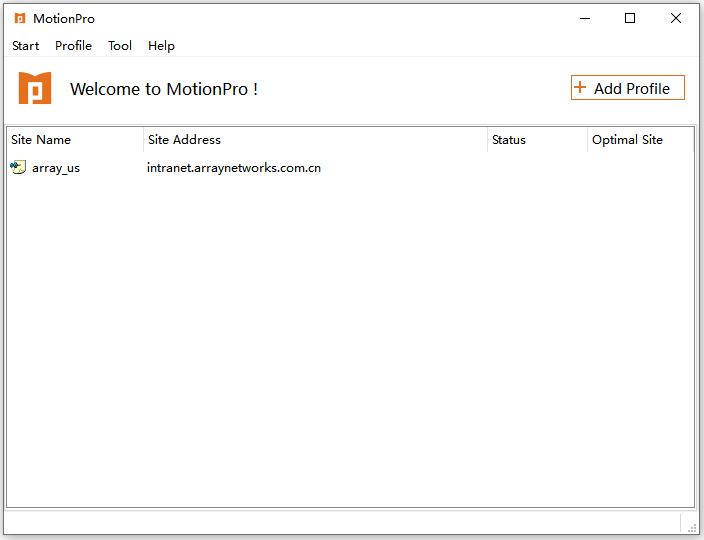The height and width of the screenshot is (540, 704).
Task: Open the Tool menu
Action: coord(120,46)
